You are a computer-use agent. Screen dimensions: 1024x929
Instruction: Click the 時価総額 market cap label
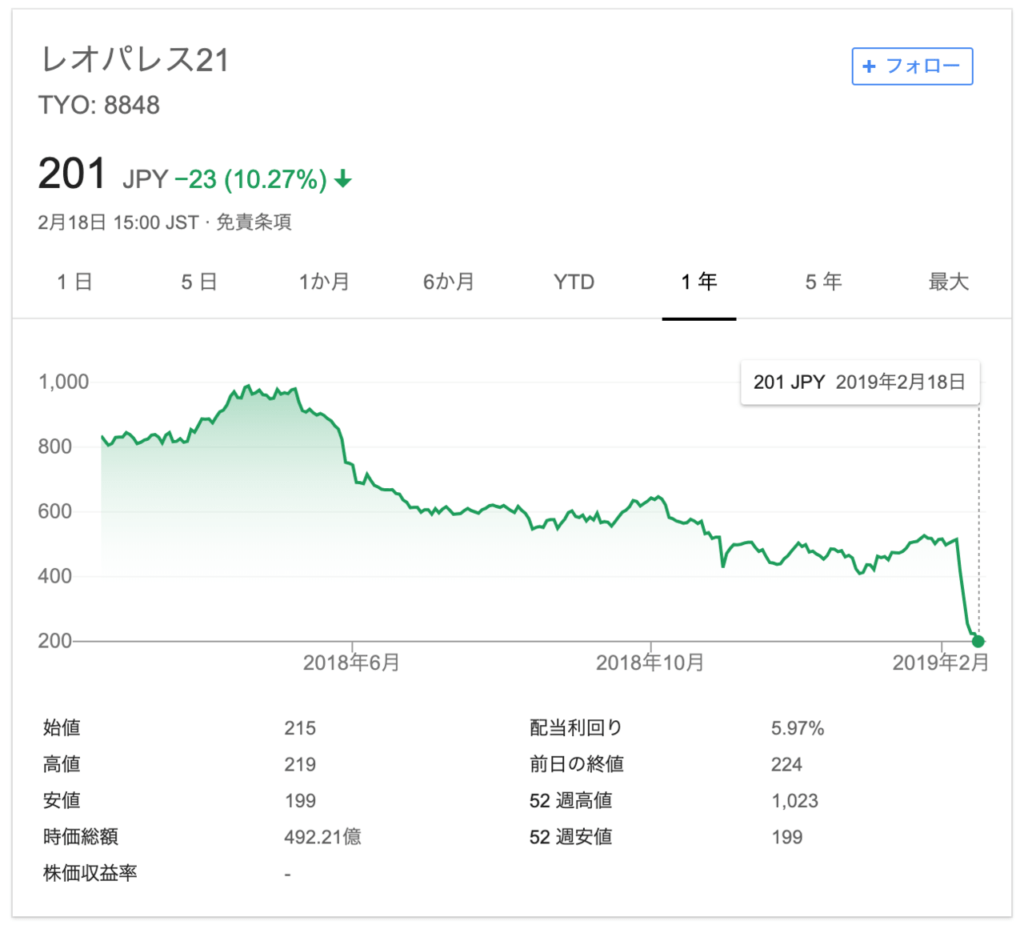[x=80, y=836]
